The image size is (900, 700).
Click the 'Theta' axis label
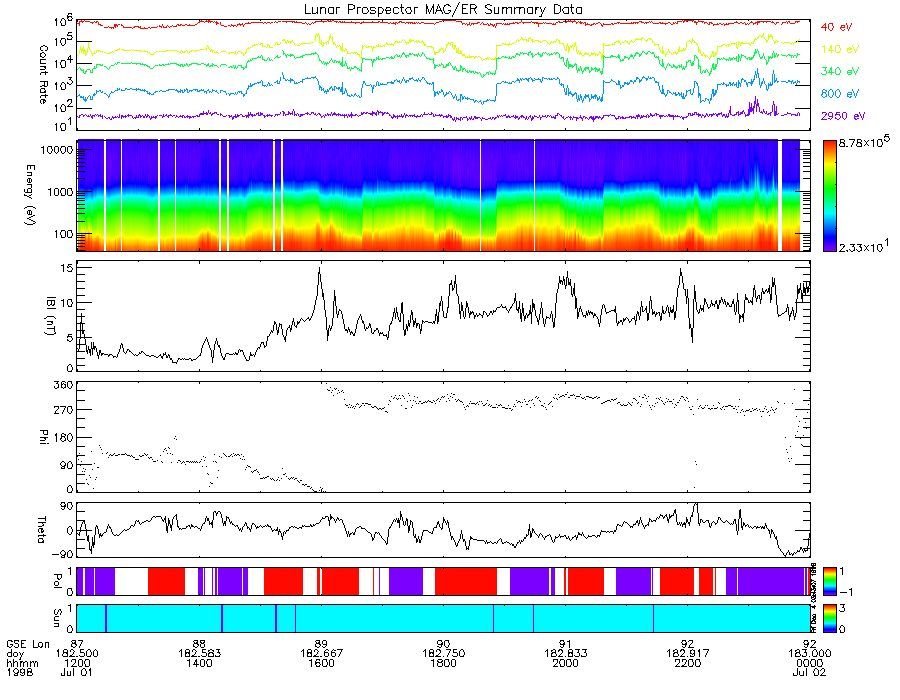[x=41, y=529]
